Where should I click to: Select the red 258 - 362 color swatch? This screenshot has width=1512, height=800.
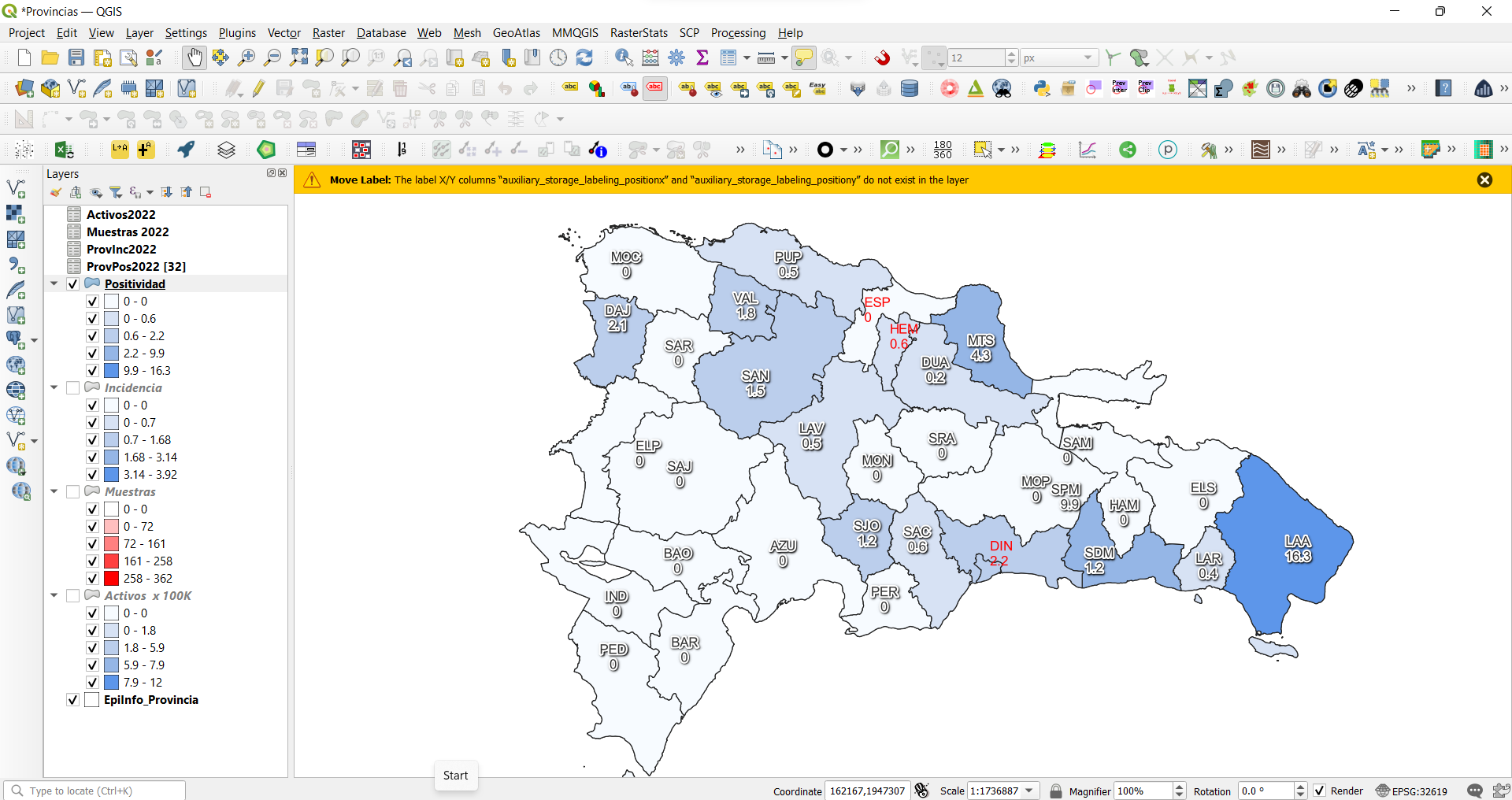tap(110, 578)
